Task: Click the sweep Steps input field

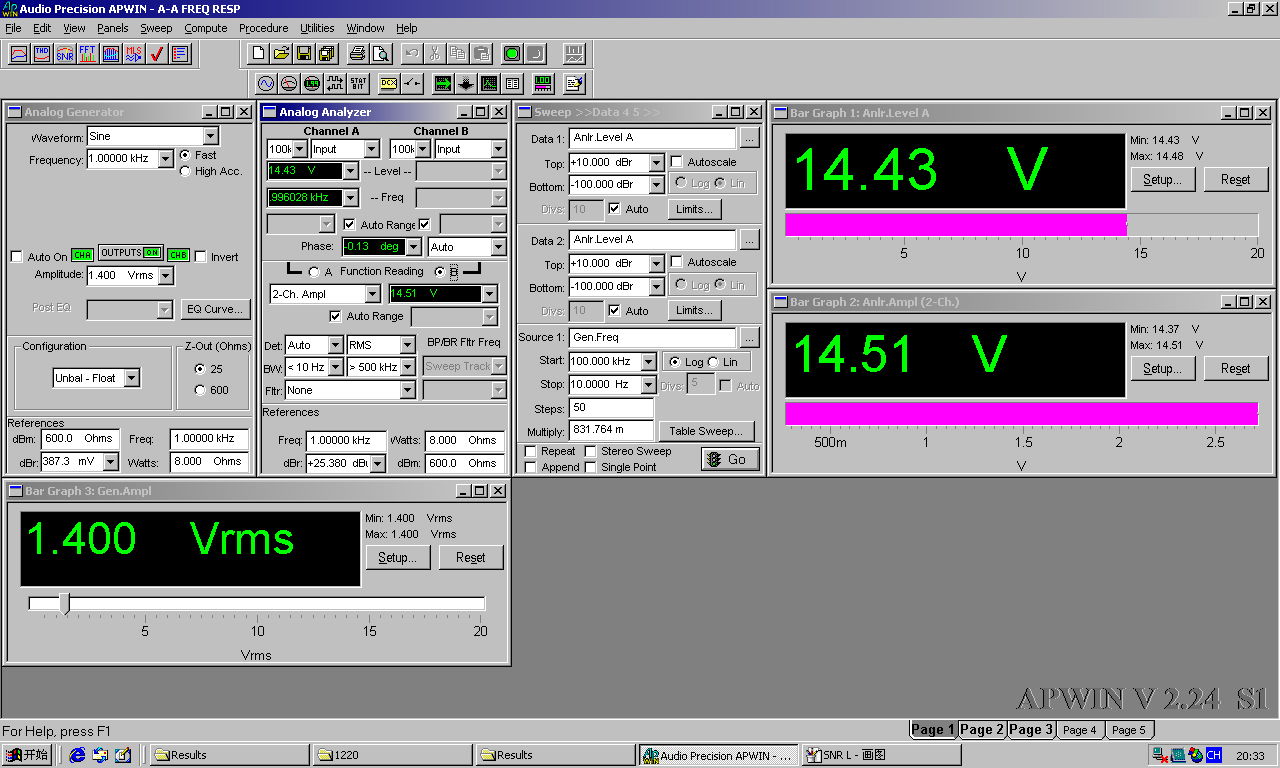Action: (x=611, y=408)
